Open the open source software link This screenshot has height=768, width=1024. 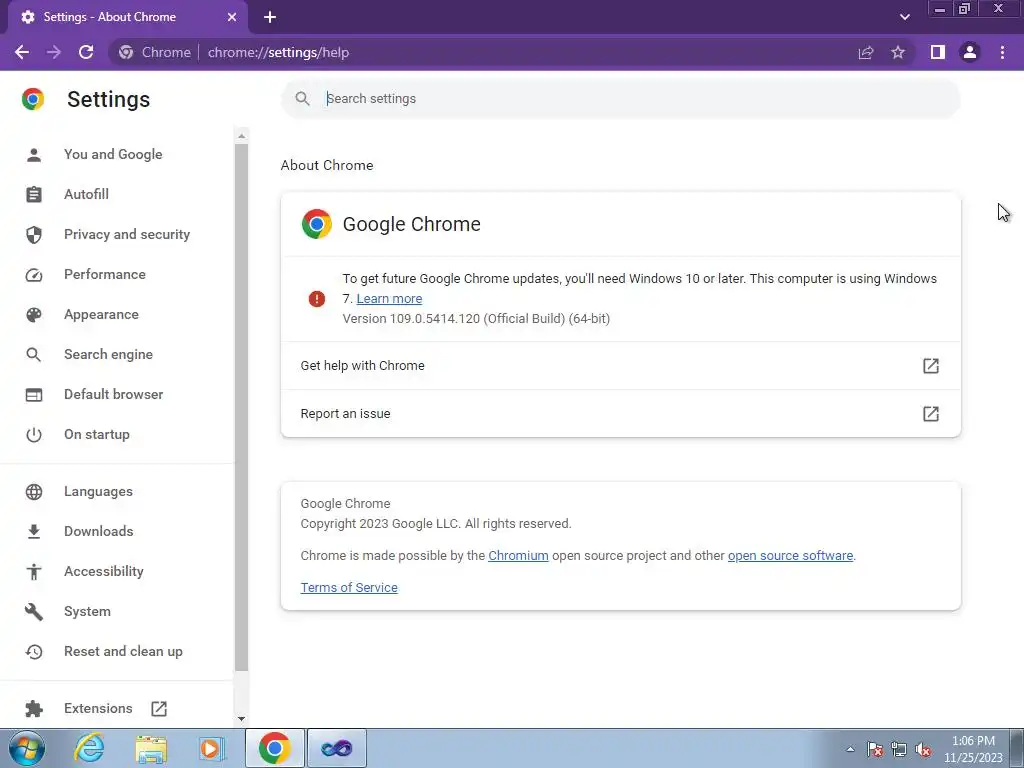pyautogui.click(x=790, y=556)
